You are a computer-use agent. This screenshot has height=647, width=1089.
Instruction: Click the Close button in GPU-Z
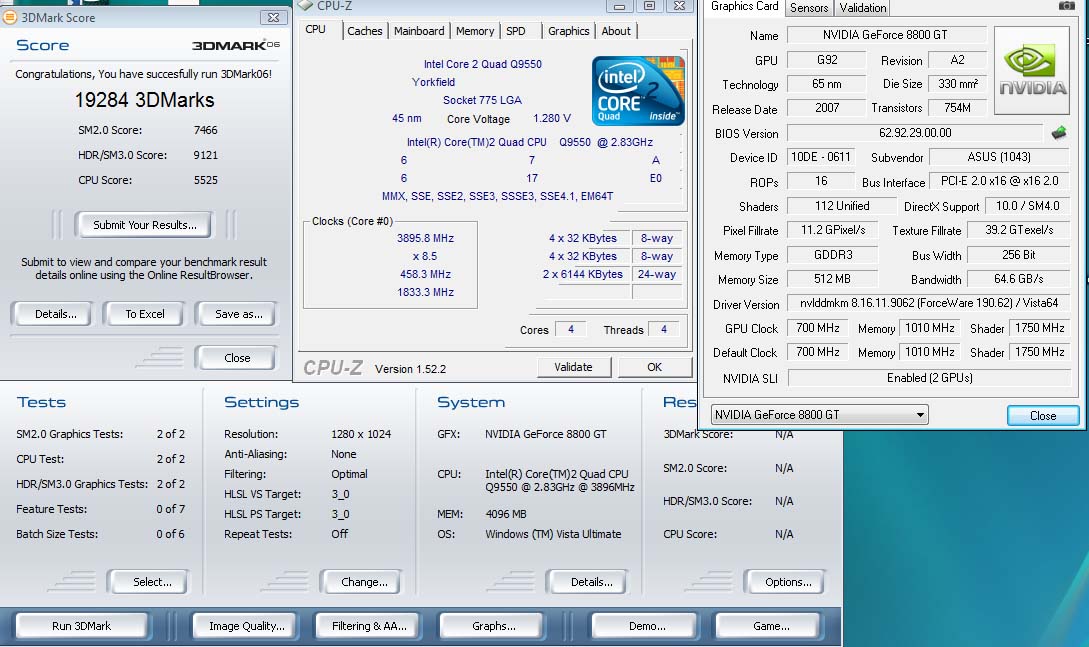click(1042, 415)
